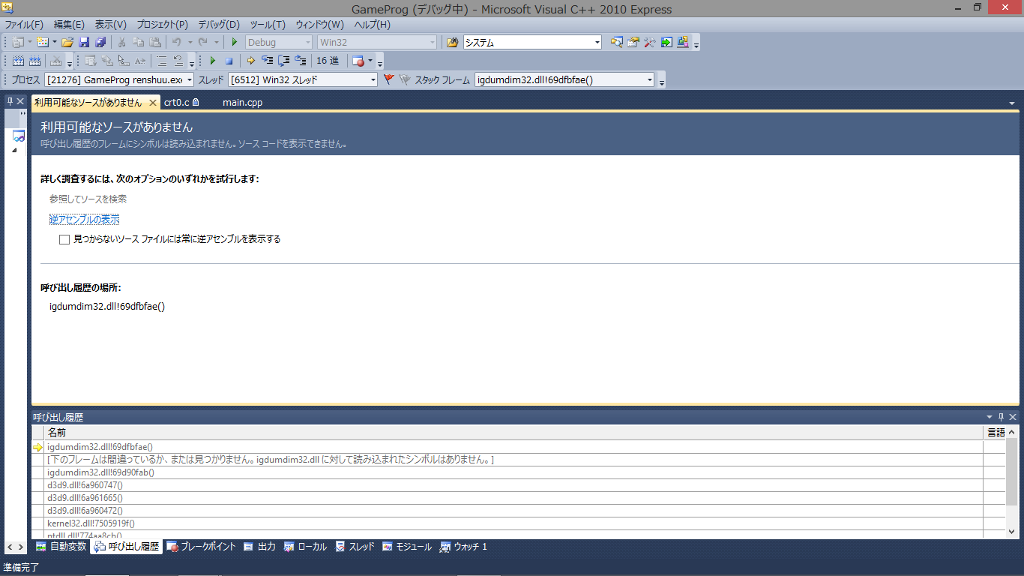Screen dimensions: 1024x576
Task: Click the 逆アセンブルの表示 link
Action: pos(84,219)
